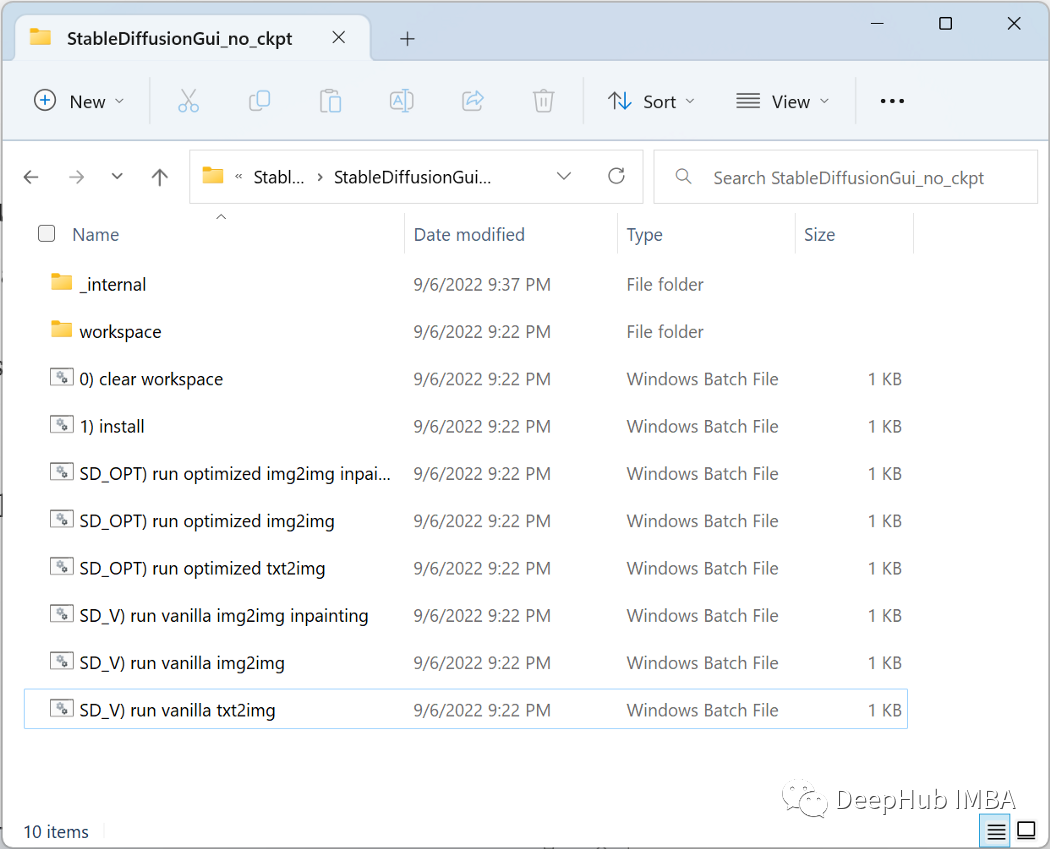Click the Delete trash can icon
The width and height of the screenshot is (1050, 849).
pyautogui.click(x=543, y=101)
